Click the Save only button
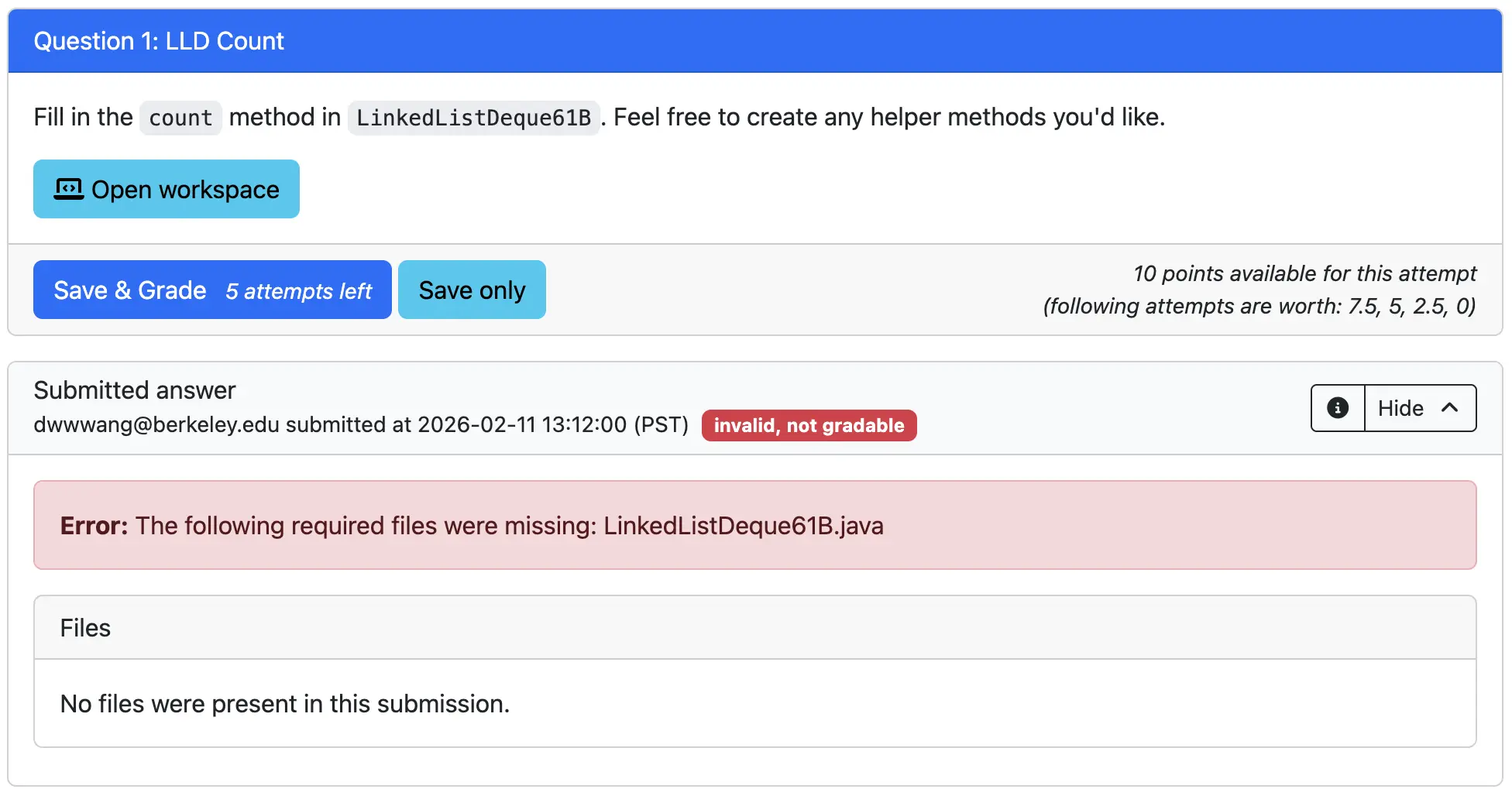 (472, 290)
